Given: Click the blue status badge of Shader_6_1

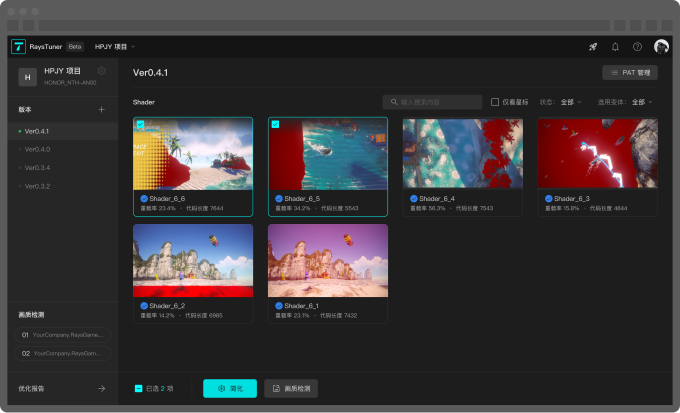Looking at the screenshot, I should click(279, 306).
